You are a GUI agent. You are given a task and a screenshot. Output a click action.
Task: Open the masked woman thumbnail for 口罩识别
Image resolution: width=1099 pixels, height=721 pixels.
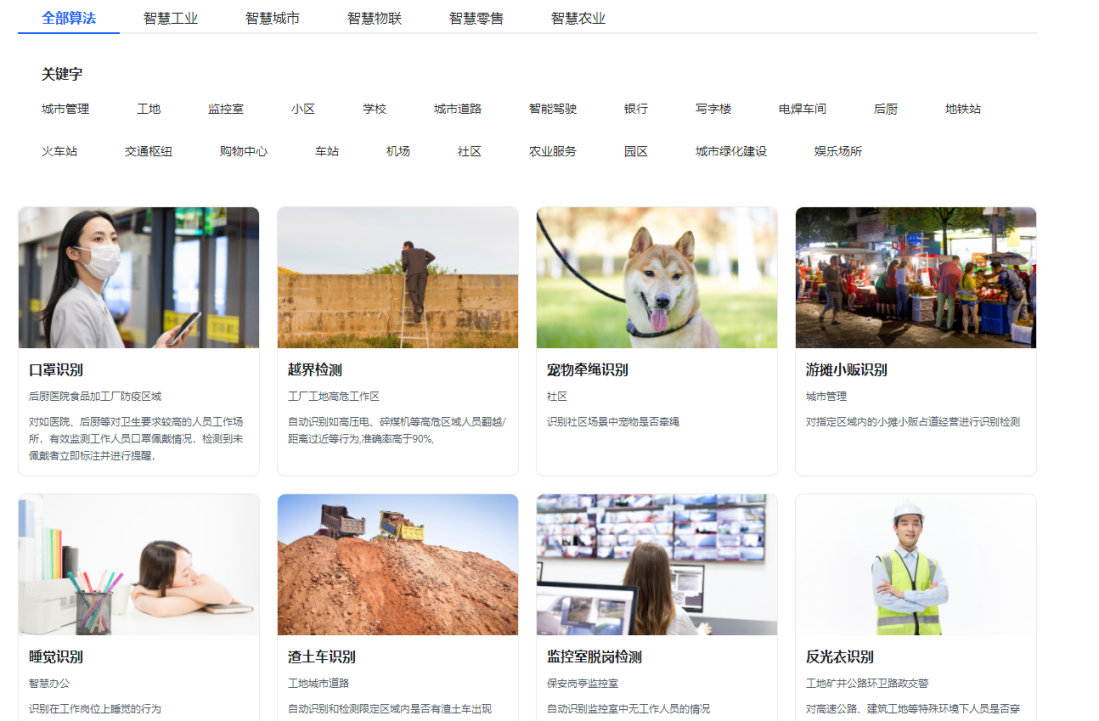coord(139,277)
